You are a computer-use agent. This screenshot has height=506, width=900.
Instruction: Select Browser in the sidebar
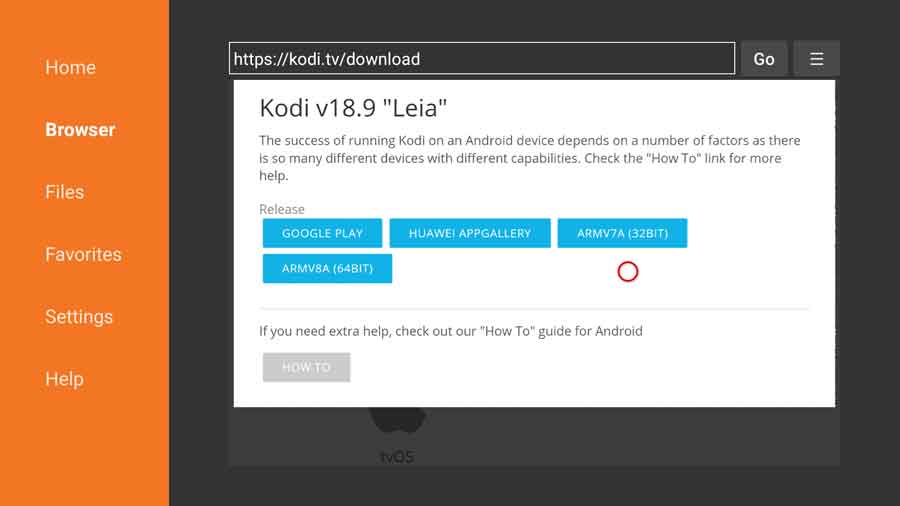pyautogui.click(x=80, y=130)
